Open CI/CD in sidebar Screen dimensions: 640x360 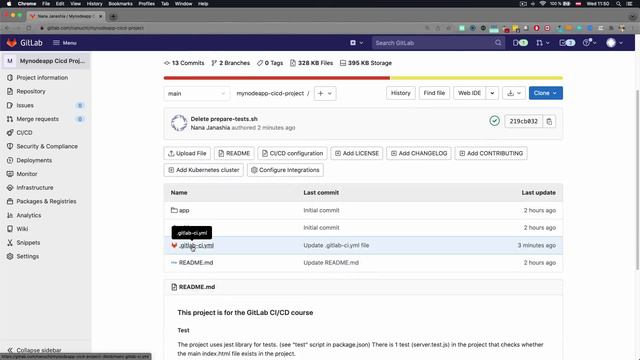(x=24, y=133)
